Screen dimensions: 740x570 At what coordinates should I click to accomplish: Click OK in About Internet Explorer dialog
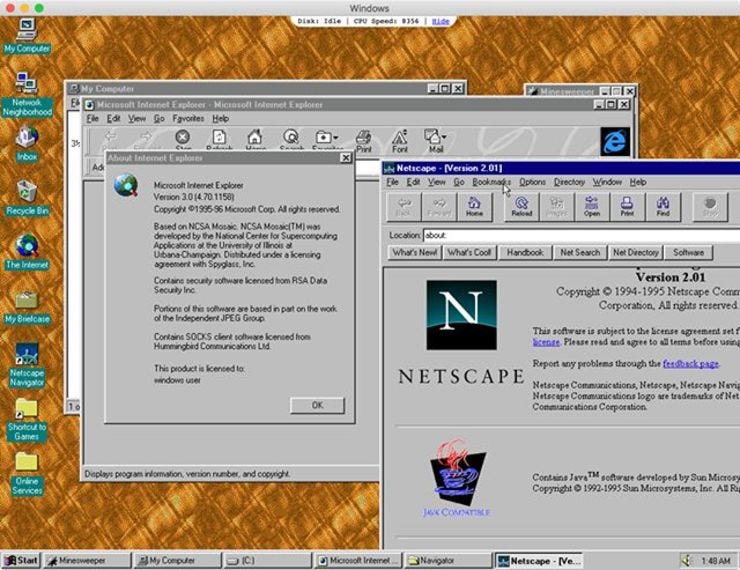coord(317,405)
